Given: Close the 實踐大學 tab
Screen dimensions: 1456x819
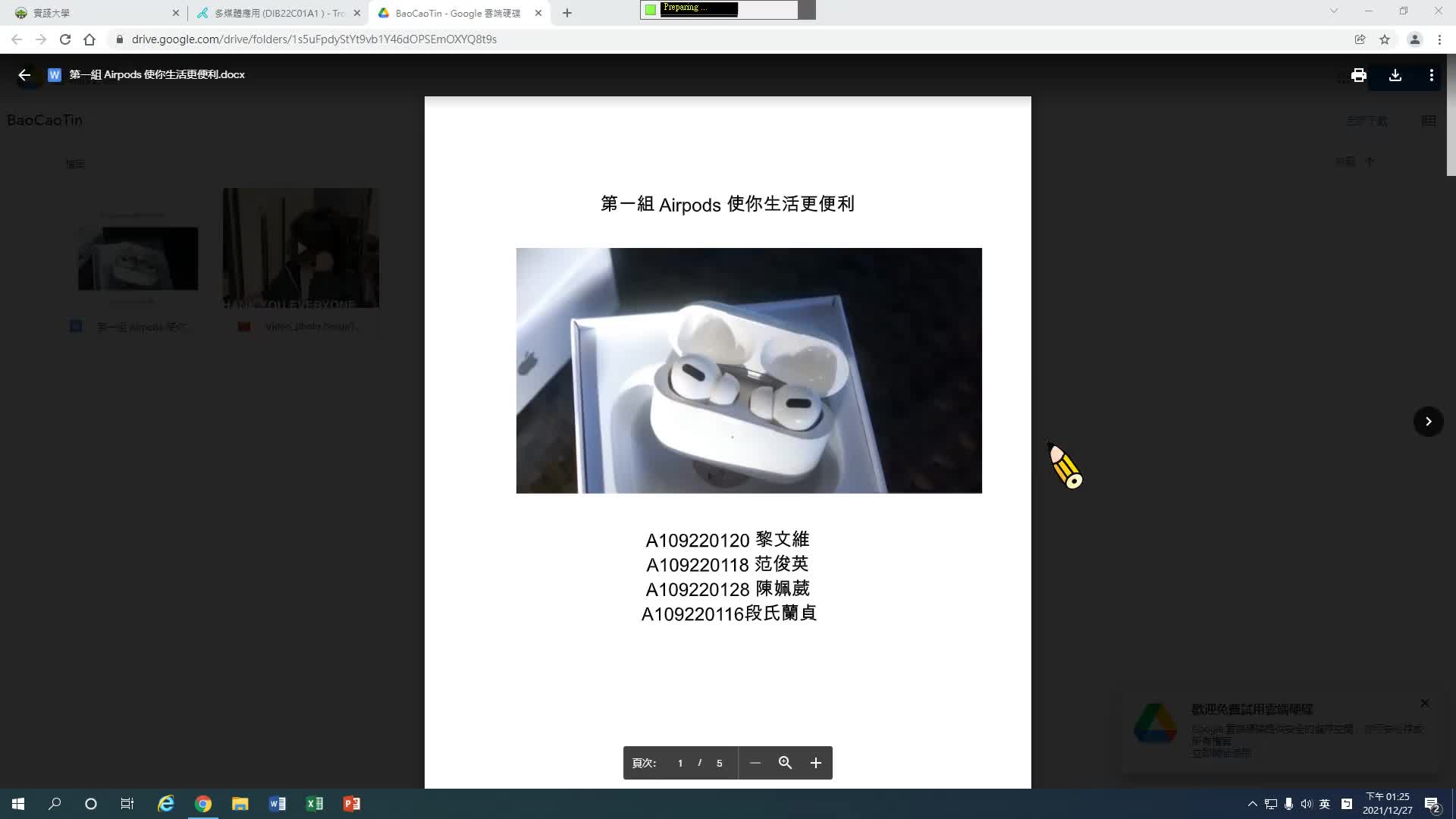Looking at the screenshot, I should click(x=175, y=13).
